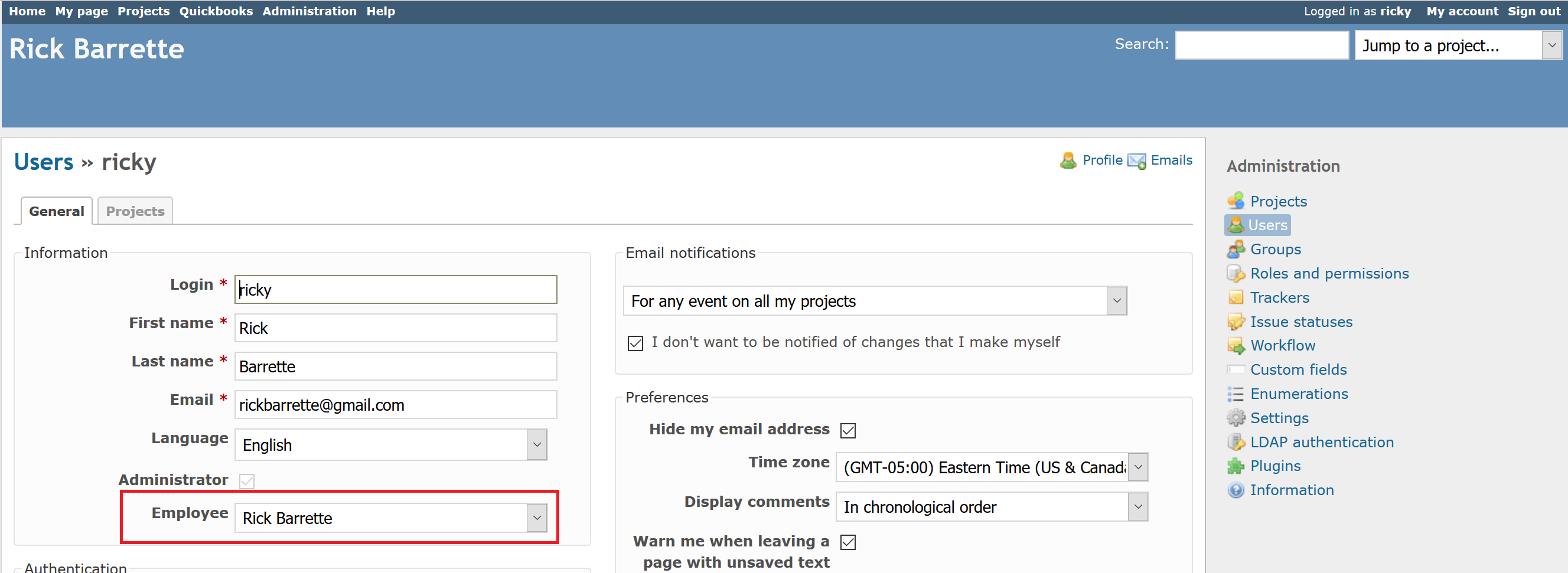1568x573 pixels.
Task: Click the LDAP authentication icon
Action: 1236,441
